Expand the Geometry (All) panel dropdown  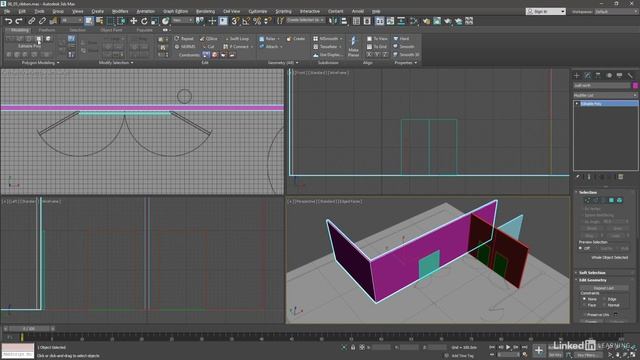coord(283,62)
